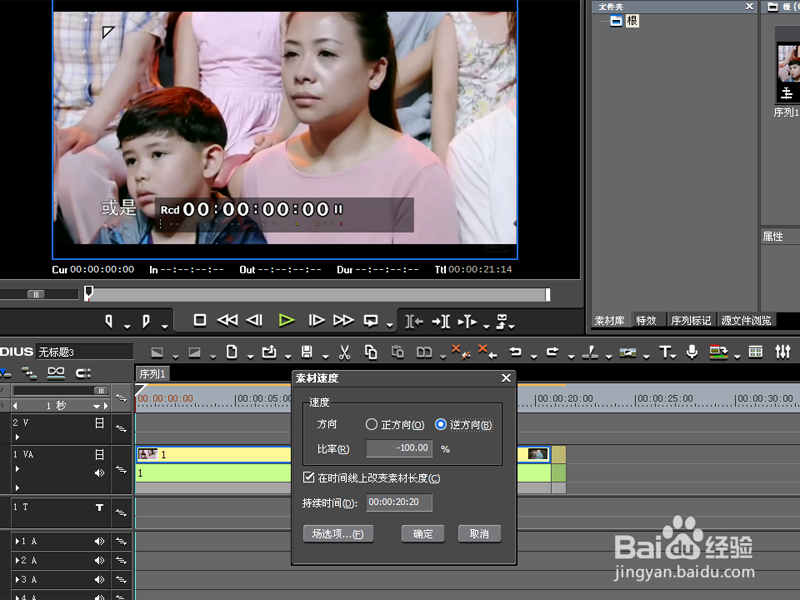
Task: Open the audio mixer sliders icon
Action: (783, 352)
